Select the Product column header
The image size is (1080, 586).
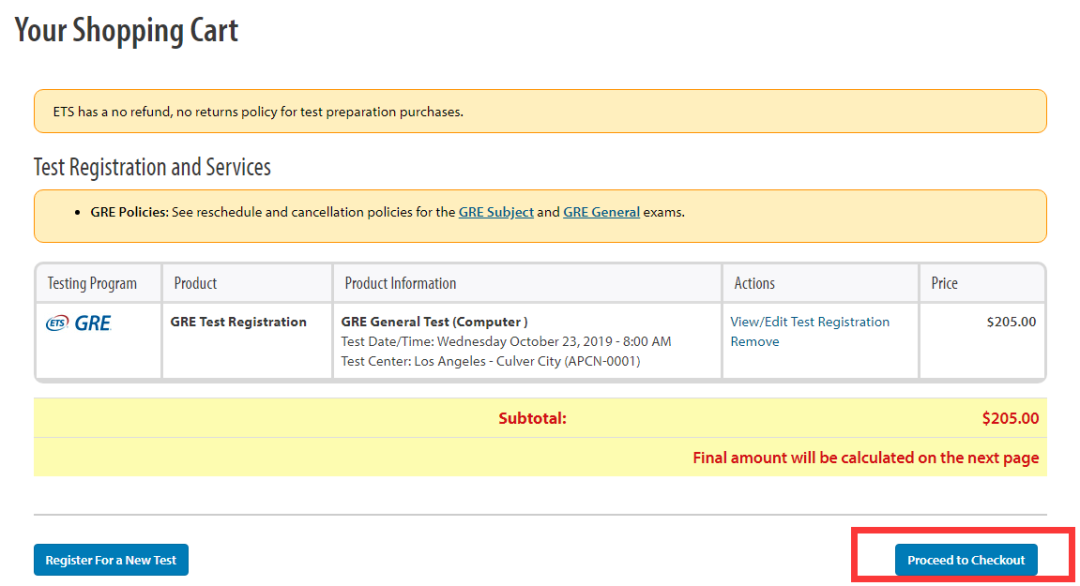195,283
